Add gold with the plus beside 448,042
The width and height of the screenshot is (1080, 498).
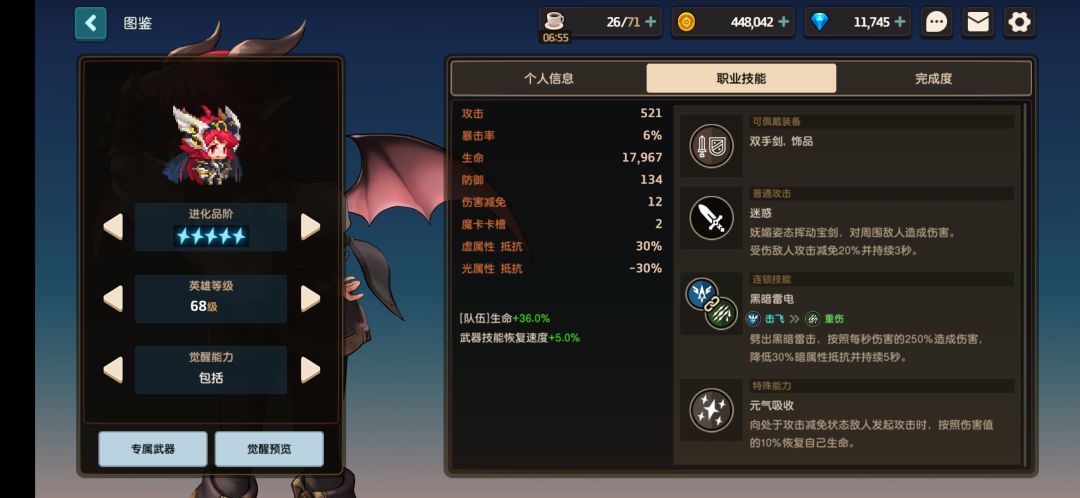(783, 22)
